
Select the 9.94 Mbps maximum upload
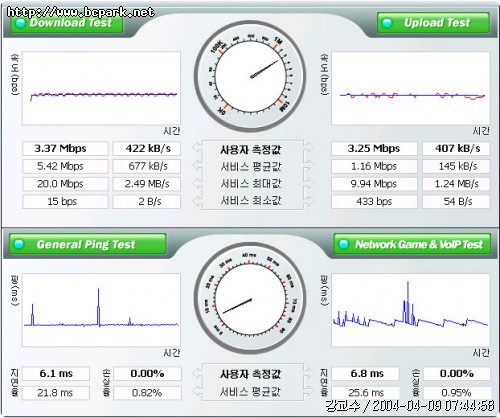[374, 184]
